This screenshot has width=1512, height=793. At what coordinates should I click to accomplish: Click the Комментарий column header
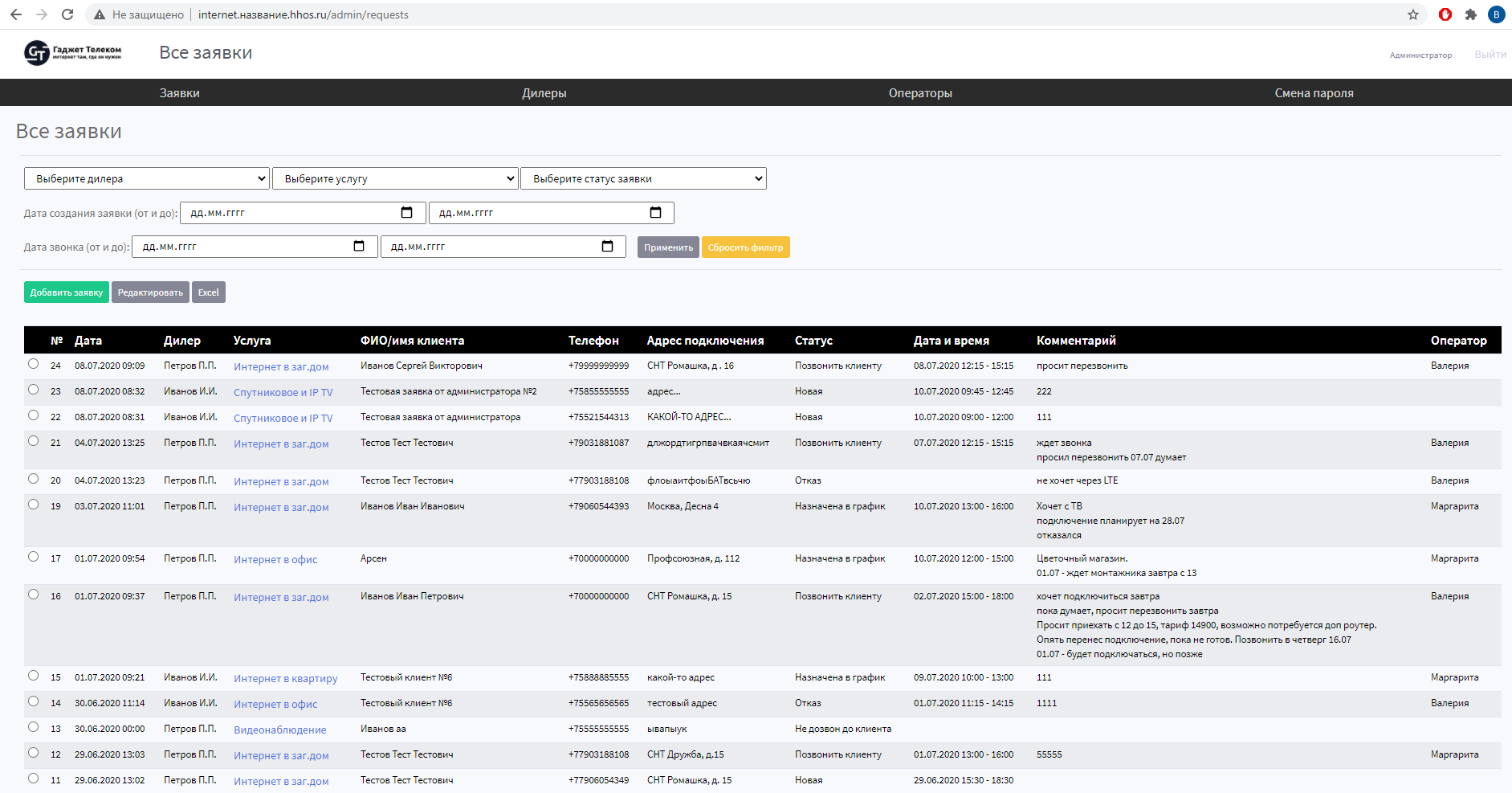[x=1076, y=341]
